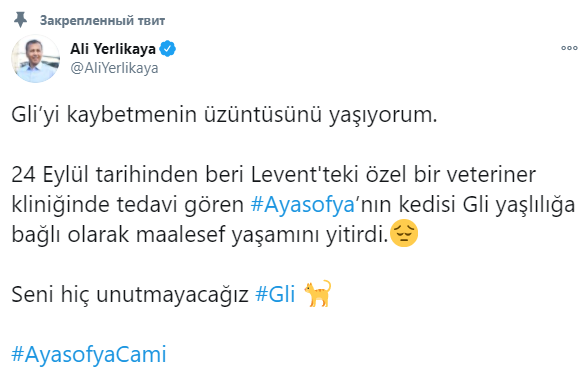Click the blue verified badge
The width and height of the screenshot is (586, 372).
[167, 49]
